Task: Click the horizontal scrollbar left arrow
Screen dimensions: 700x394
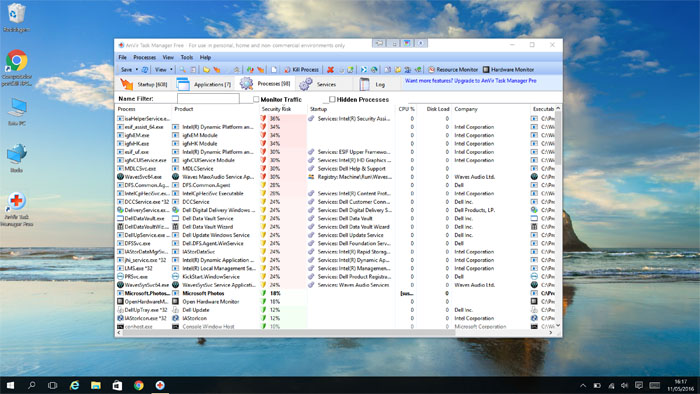Action: tap(119, 333)
